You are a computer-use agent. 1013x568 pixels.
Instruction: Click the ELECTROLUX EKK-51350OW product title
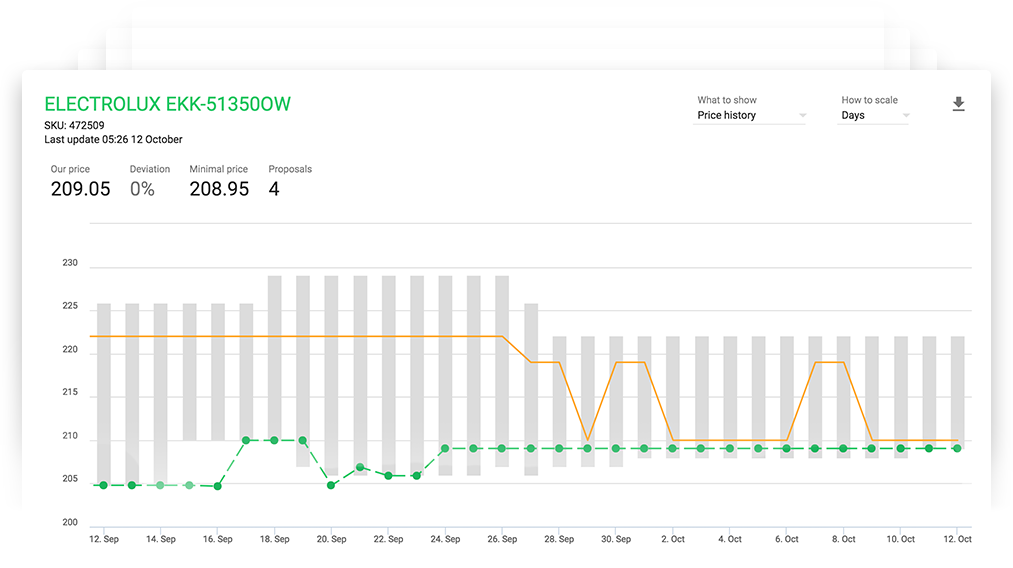point(167,104)
